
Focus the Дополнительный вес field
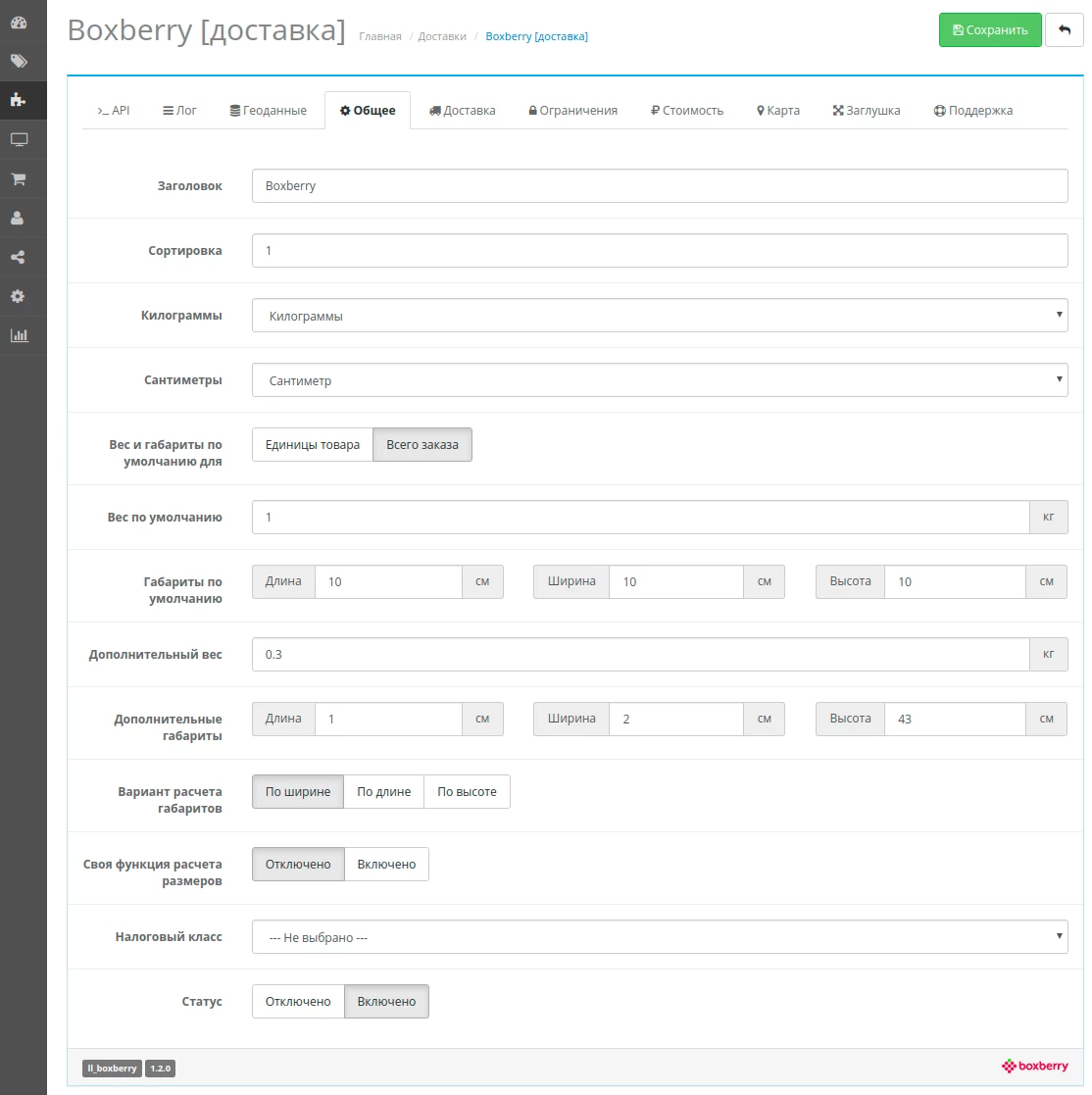[641, 654]
